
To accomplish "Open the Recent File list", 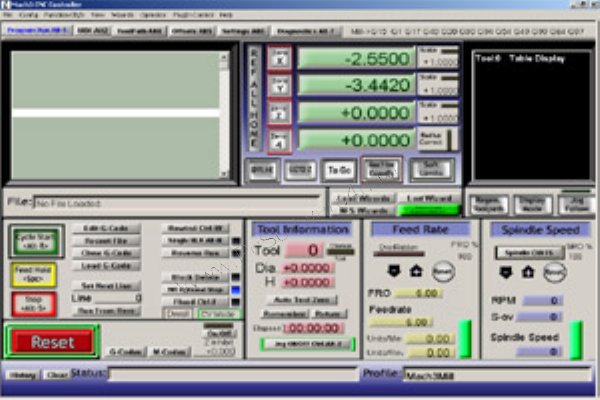I will pyautogui.click(x=106, y=241).
